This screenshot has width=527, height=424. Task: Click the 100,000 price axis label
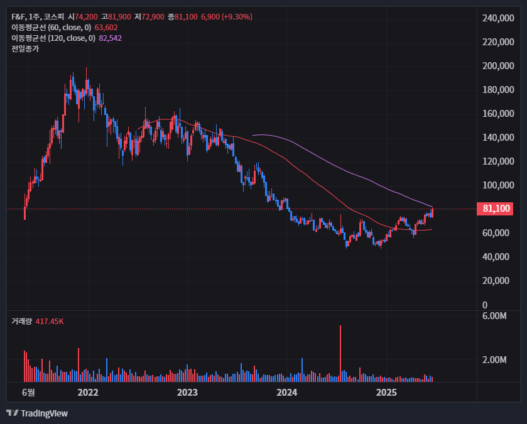498,185
